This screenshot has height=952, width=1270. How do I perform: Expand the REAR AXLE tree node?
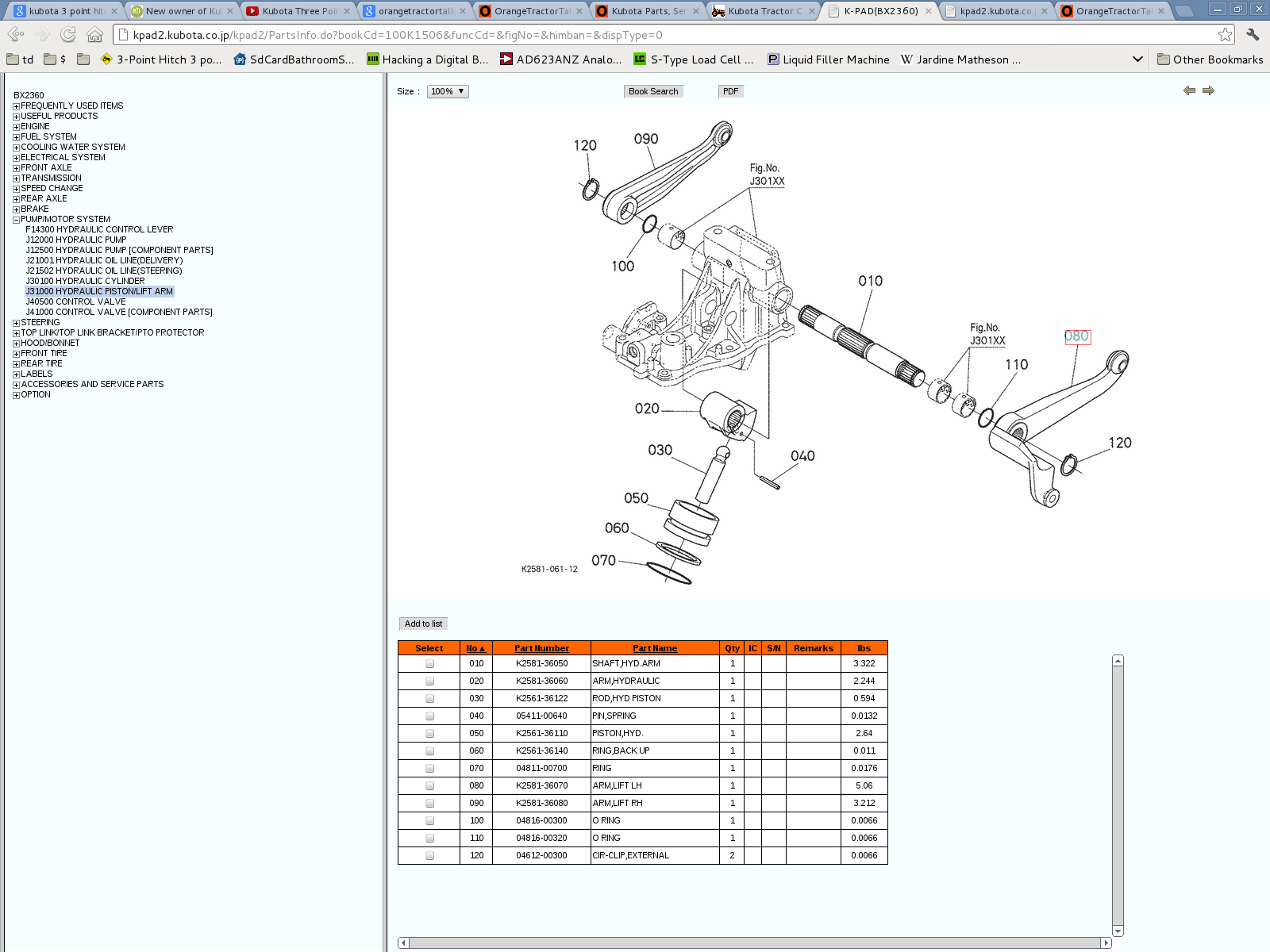tap(16, 199)
